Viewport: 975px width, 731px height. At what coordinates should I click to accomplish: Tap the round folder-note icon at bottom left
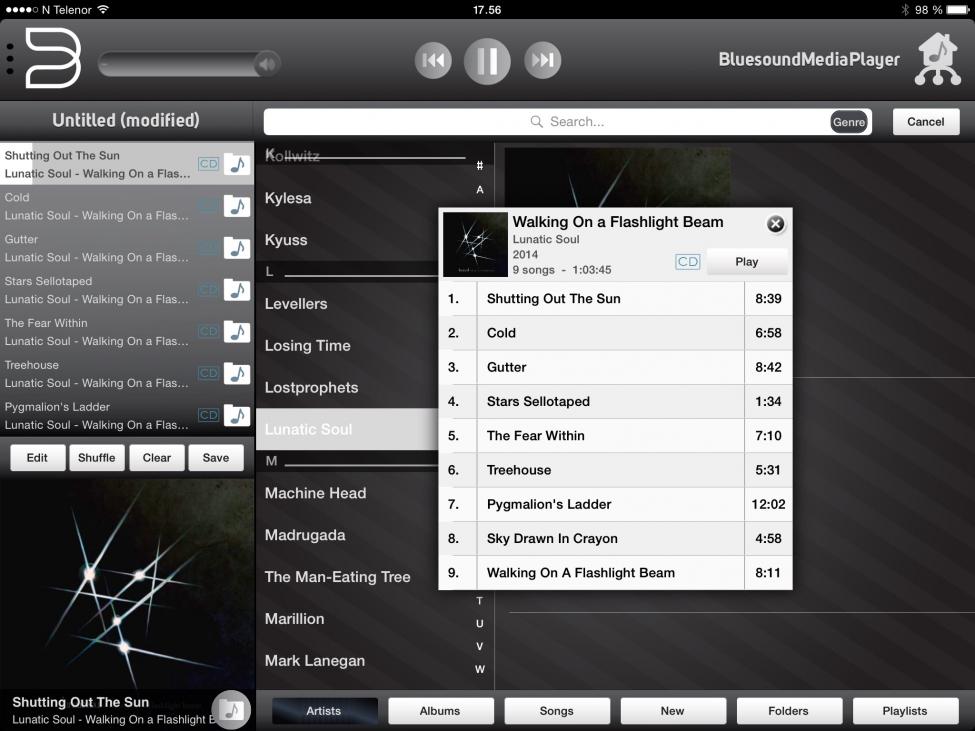tap(231, 709)
